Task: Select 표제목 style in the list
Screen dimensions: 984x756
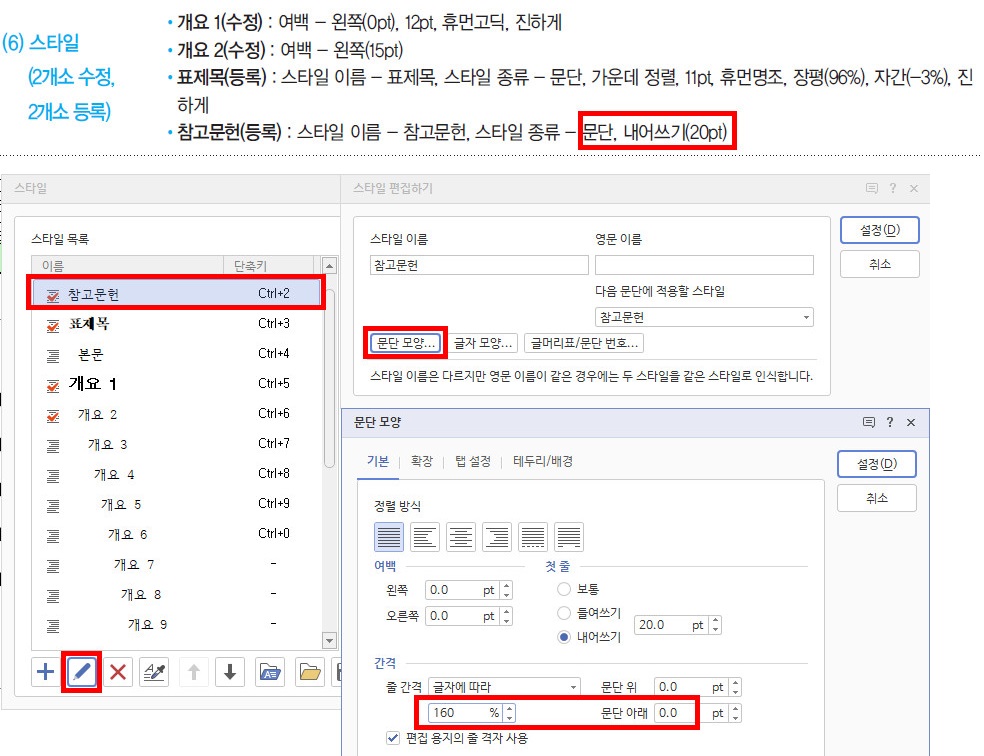Action: click(x=176, y=324)
